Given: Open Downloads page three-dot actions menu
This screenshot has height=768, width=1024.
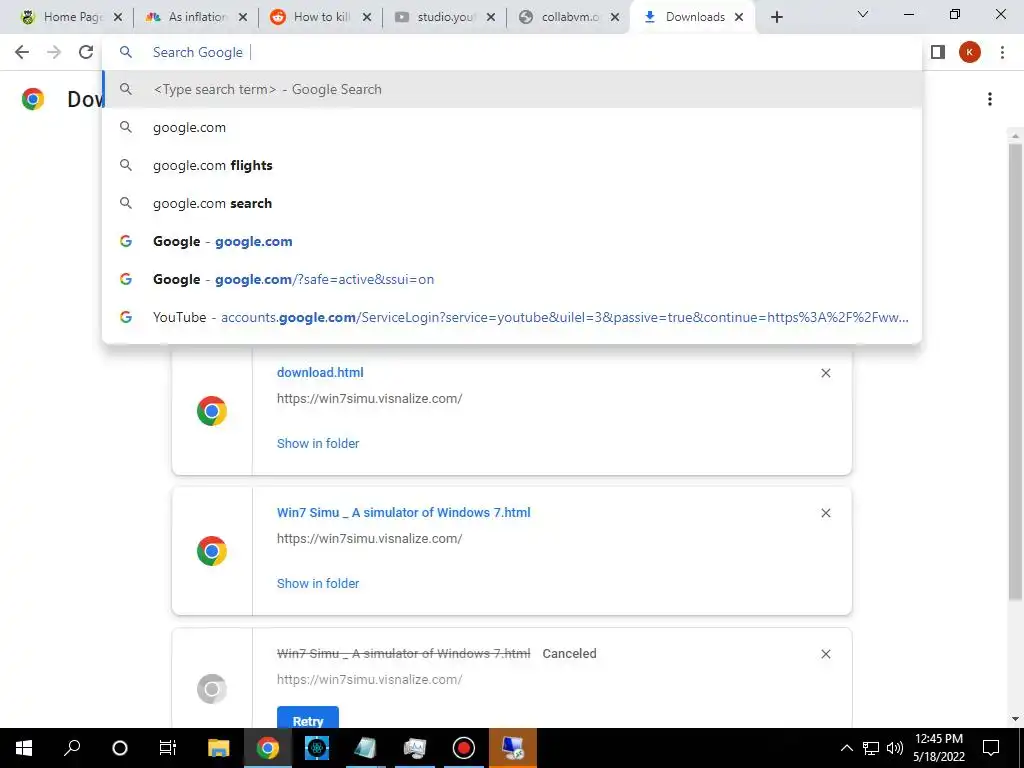Looking at the screenshot, I should 990,99.
